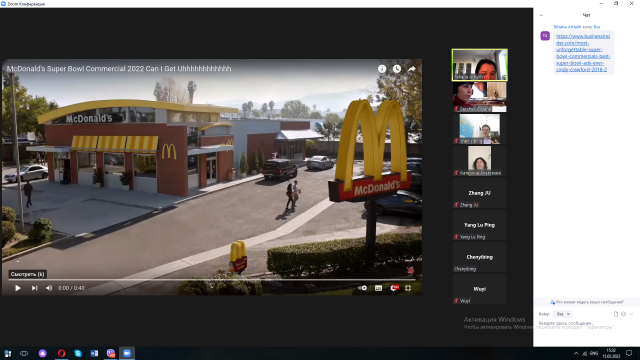Select the Chenyibing participant tile

(480, 257)
